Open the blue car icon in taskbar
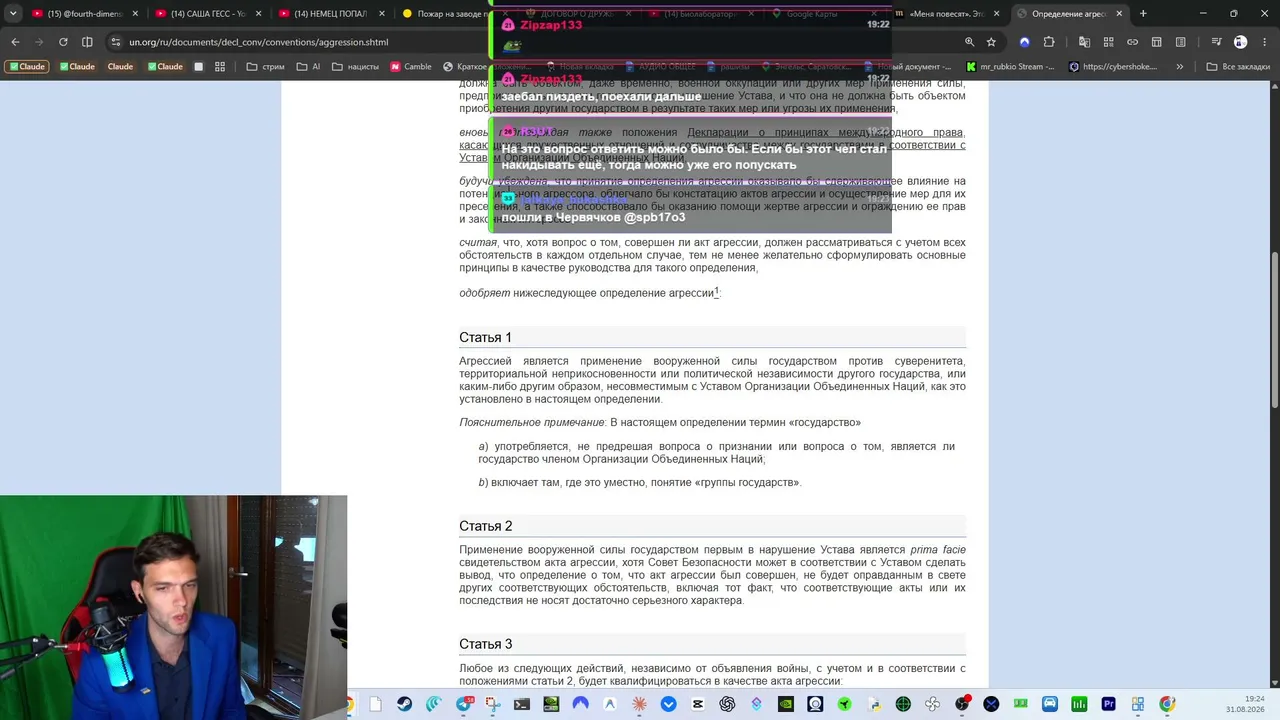This screenshot has height=720, width=1280. click(x=1050, y=704)
